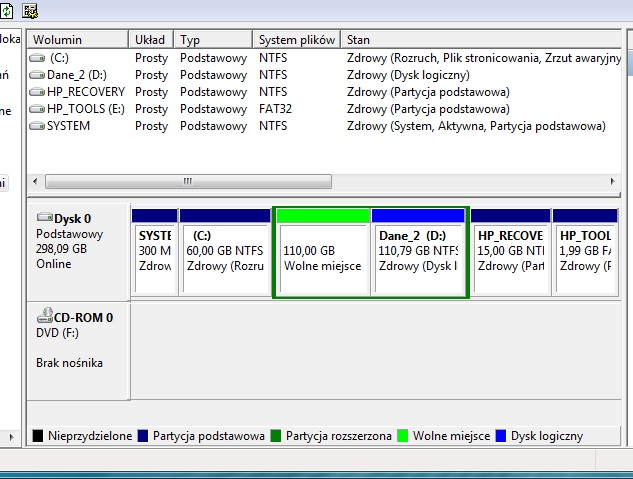Click the settings toolbar icon beside Refresh

(30, 11)
